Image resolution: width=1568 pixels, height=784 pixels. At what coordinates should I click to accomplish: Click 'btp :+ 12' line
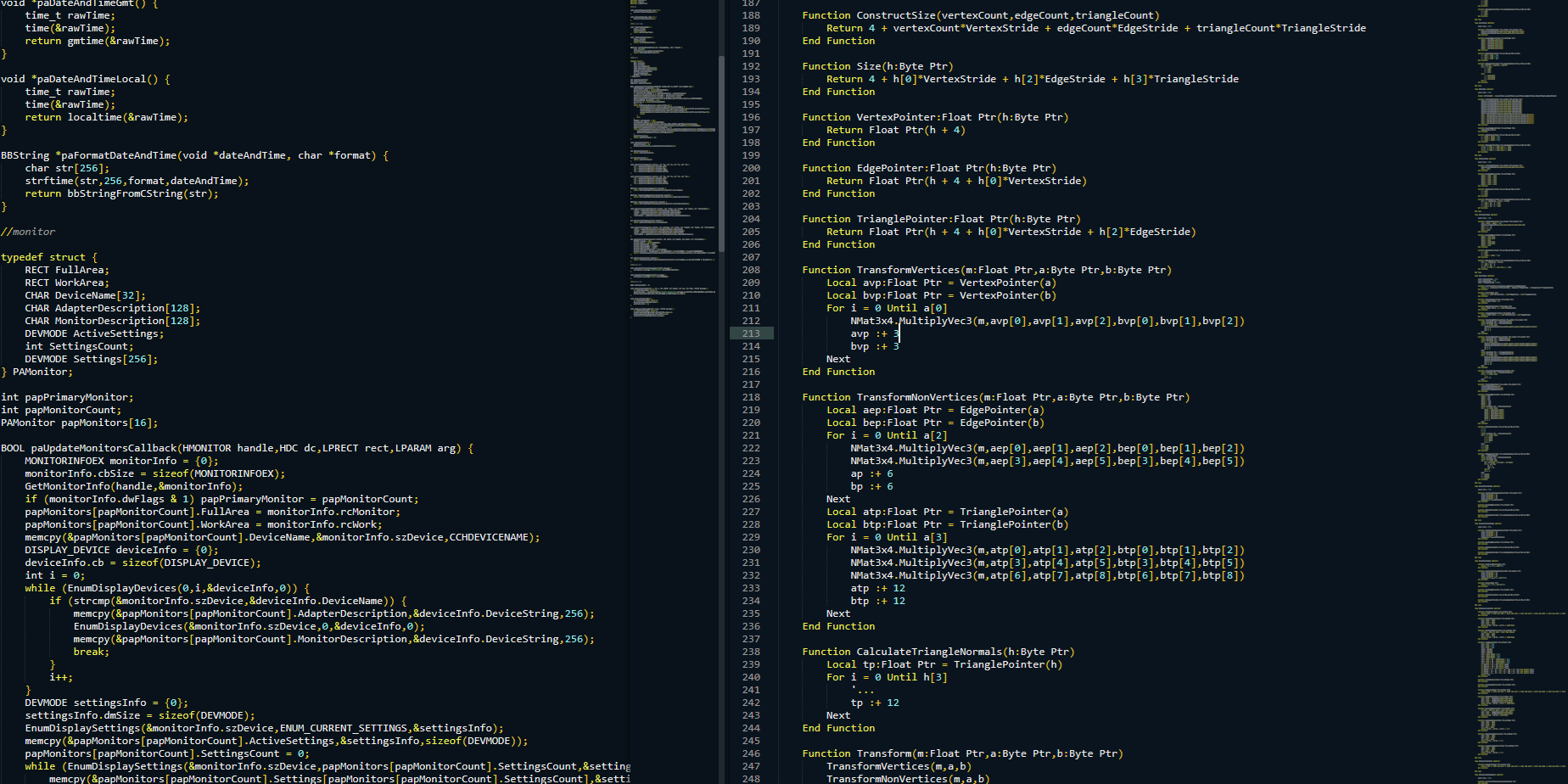[x=877, y=601]
